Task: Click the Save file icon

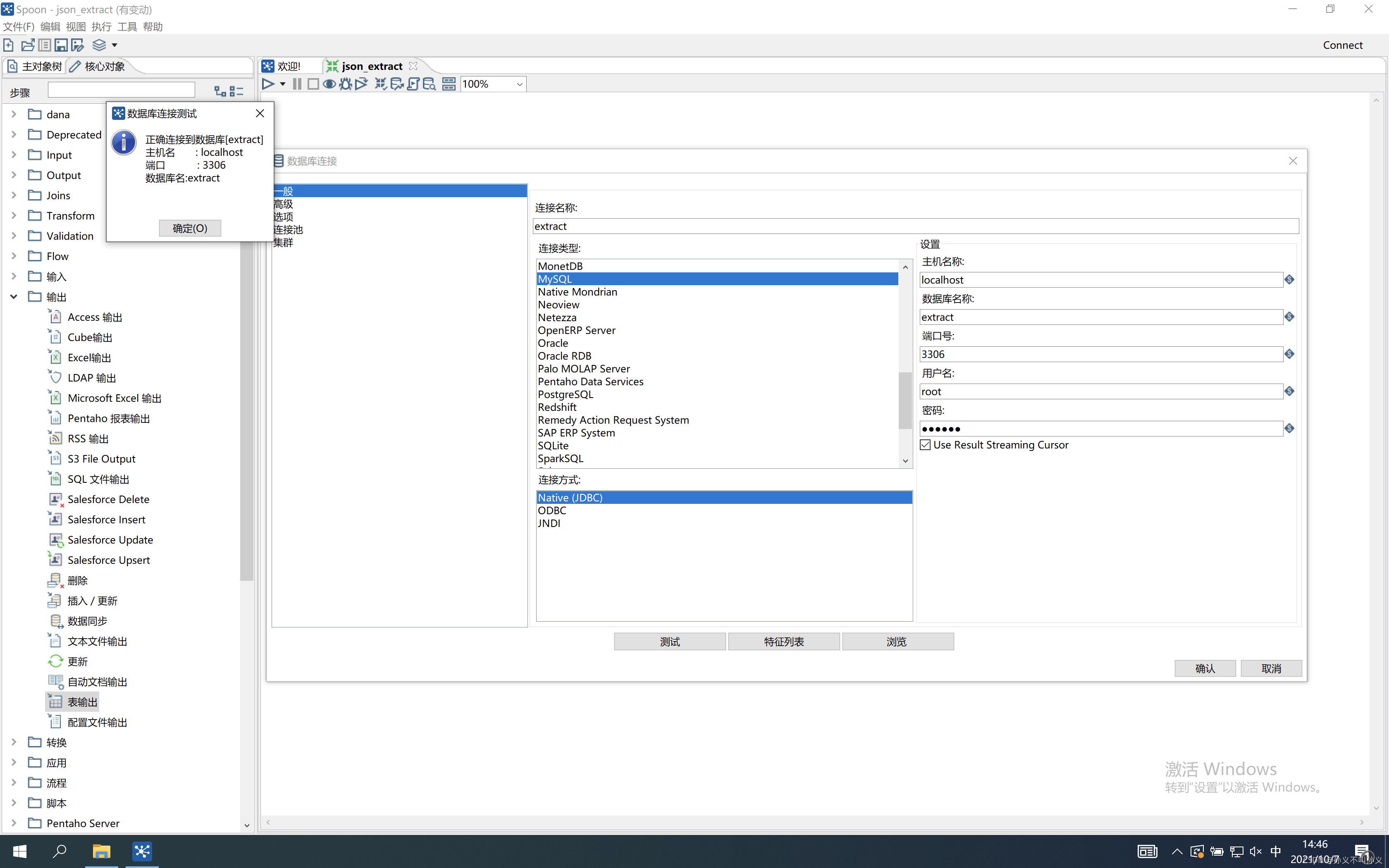Action: pos(61,45)
